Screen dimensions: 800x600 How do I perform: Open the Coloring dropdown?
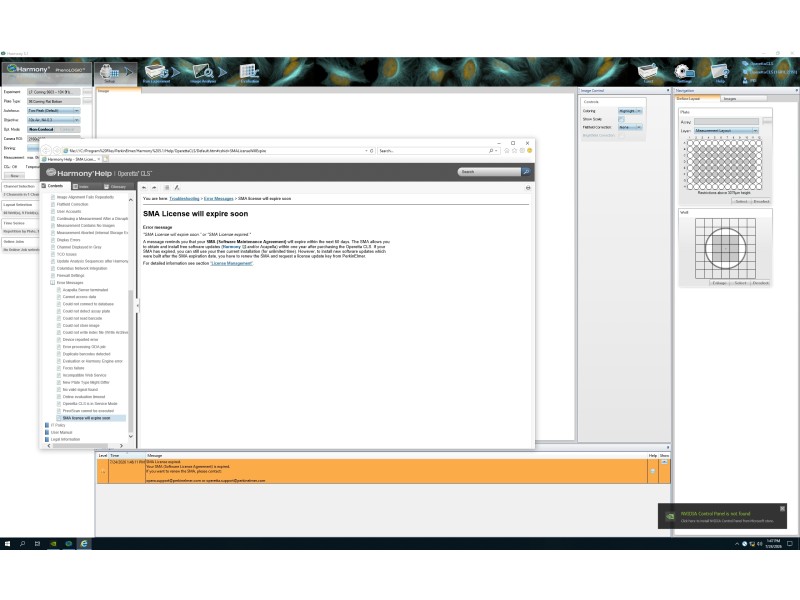coord(631,111)
